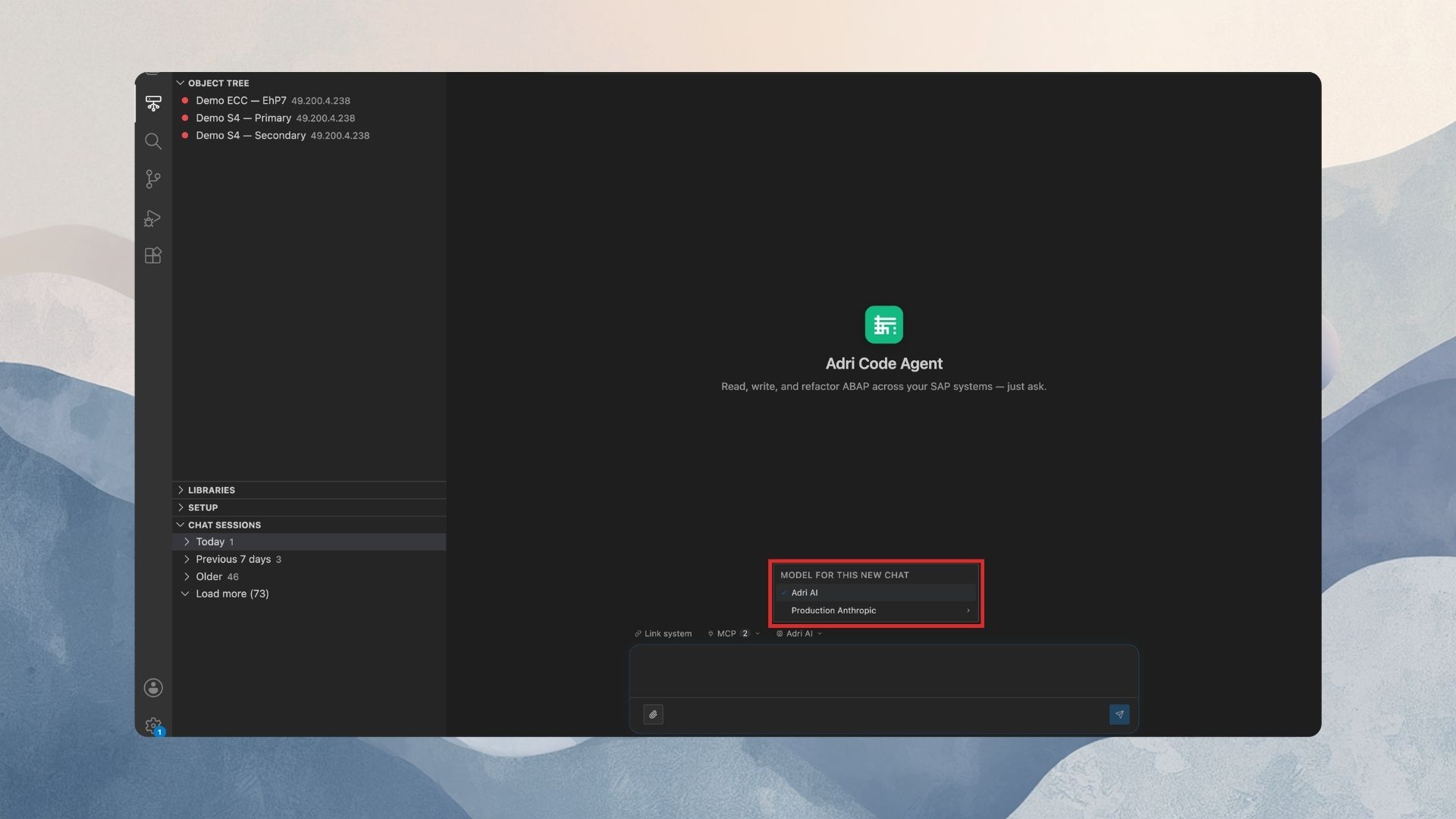Image resolution: width=1456 pixels, height=819 pixels.
Task: Open the MCP servers dropdown
Action: [x=733, y=633]
